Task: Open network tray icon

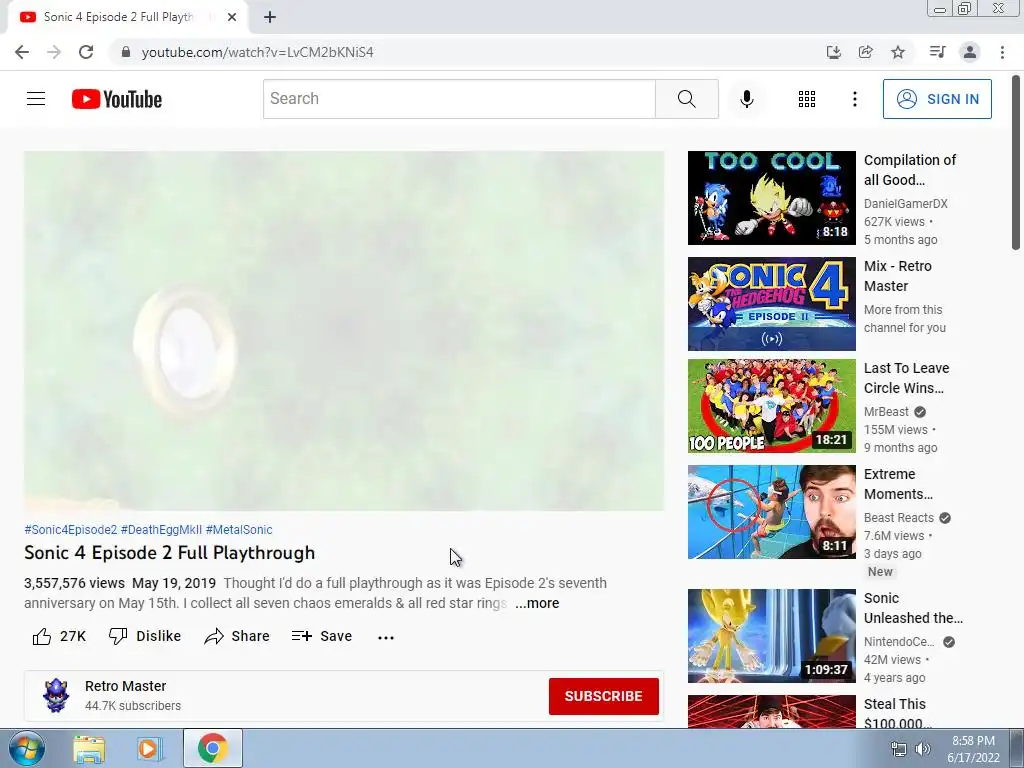Action: point(899,749)
